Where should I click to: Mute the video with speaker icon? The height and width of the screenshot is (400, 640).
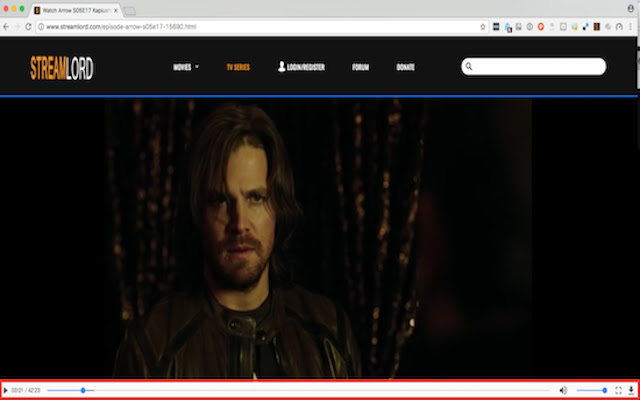[563, 391]
